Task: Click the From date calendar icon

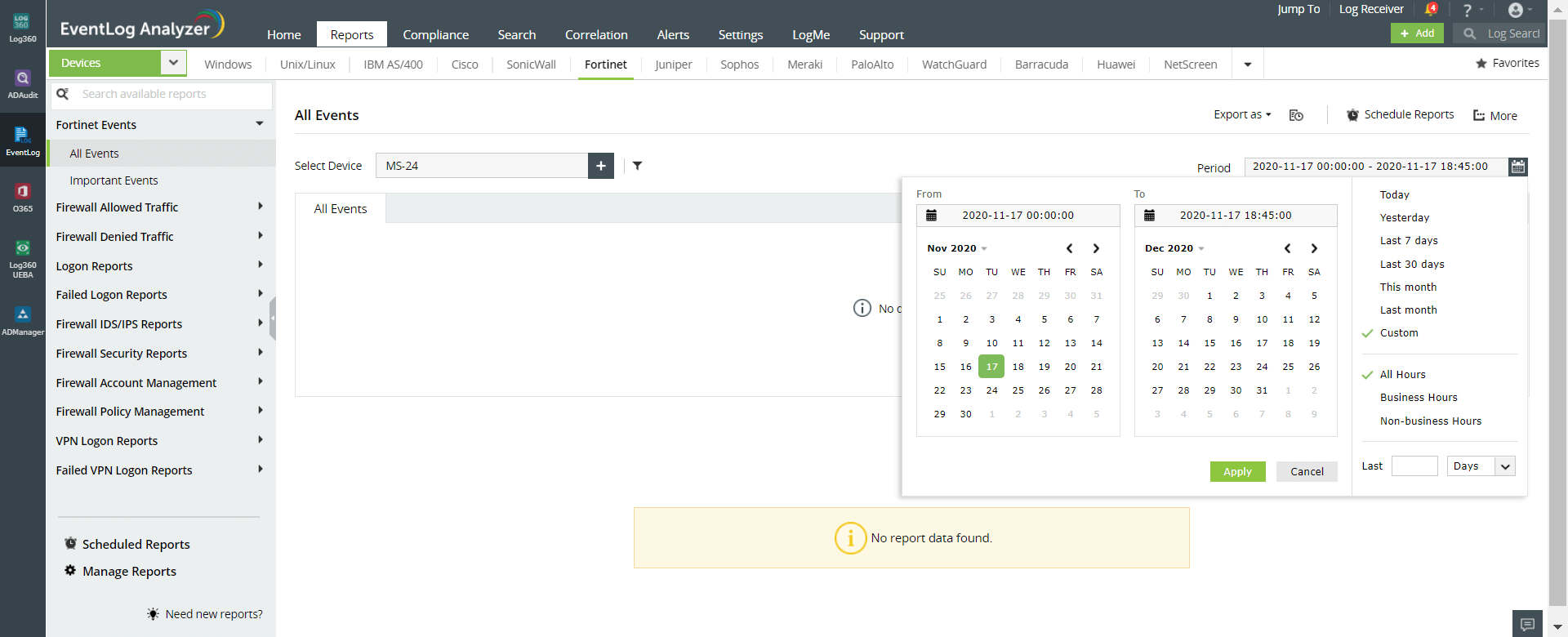Action: tap(931, 216)
